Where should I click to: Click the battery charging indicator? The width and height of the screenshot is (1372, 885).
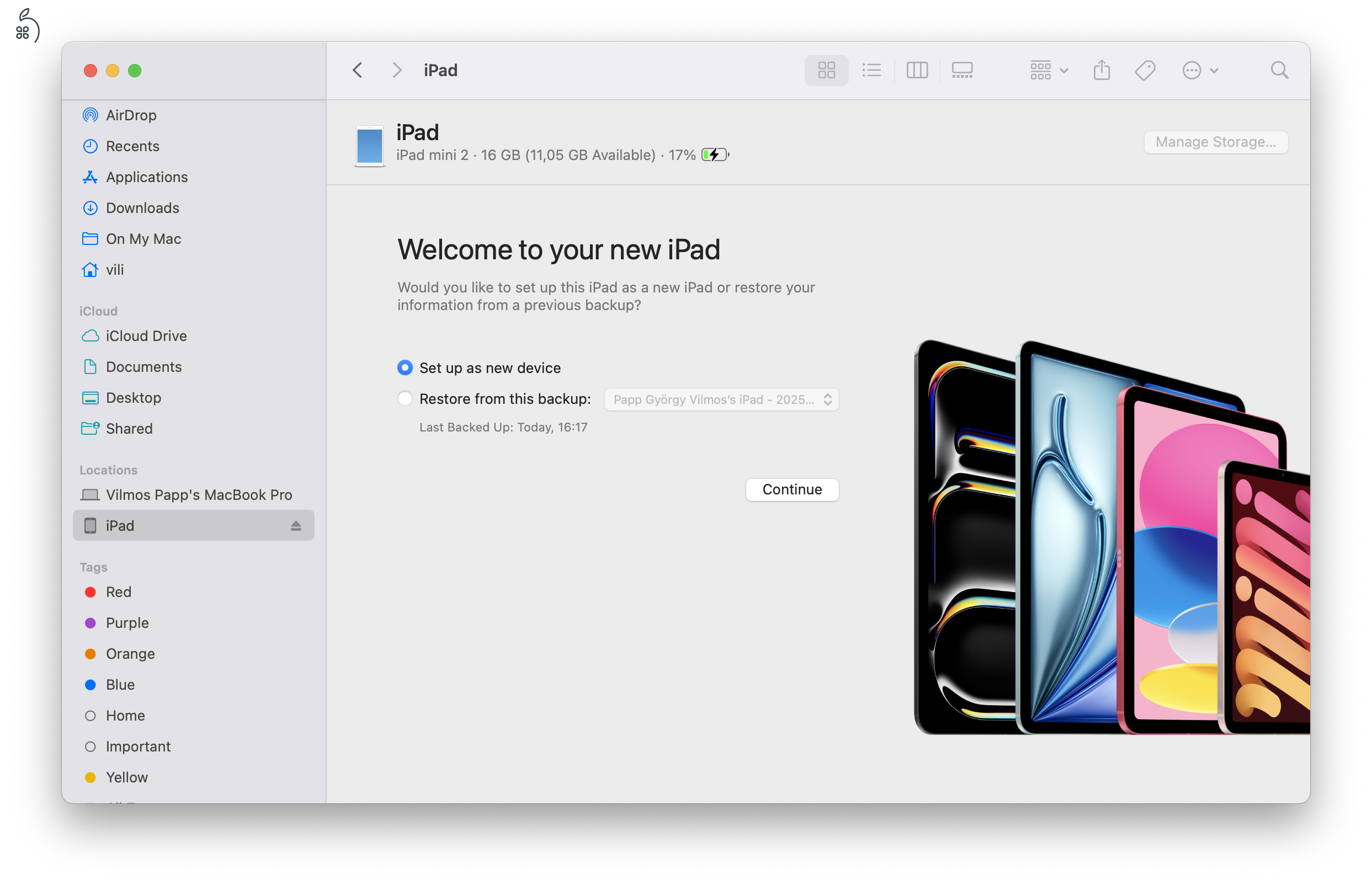pyautogui.click(x=715, y=154)
